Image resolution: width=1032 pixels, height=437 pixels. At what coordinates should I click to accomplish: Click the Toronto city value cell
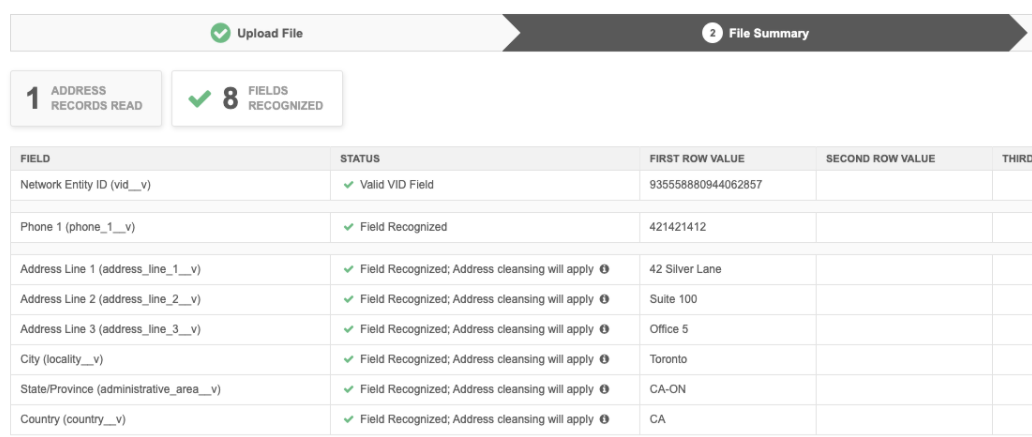[x=668, y=360]
